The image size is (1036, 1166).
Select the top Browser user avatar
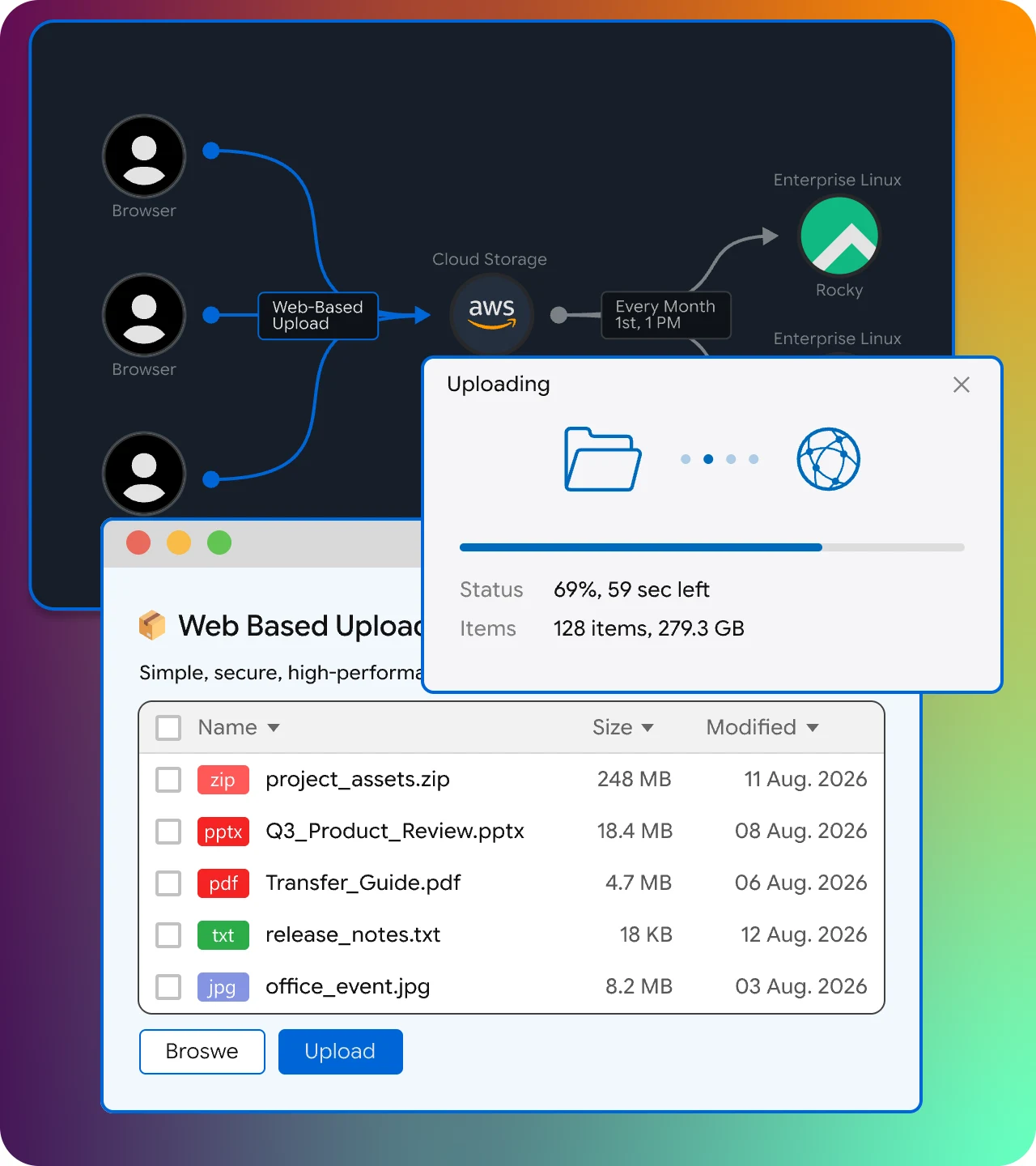144,156
